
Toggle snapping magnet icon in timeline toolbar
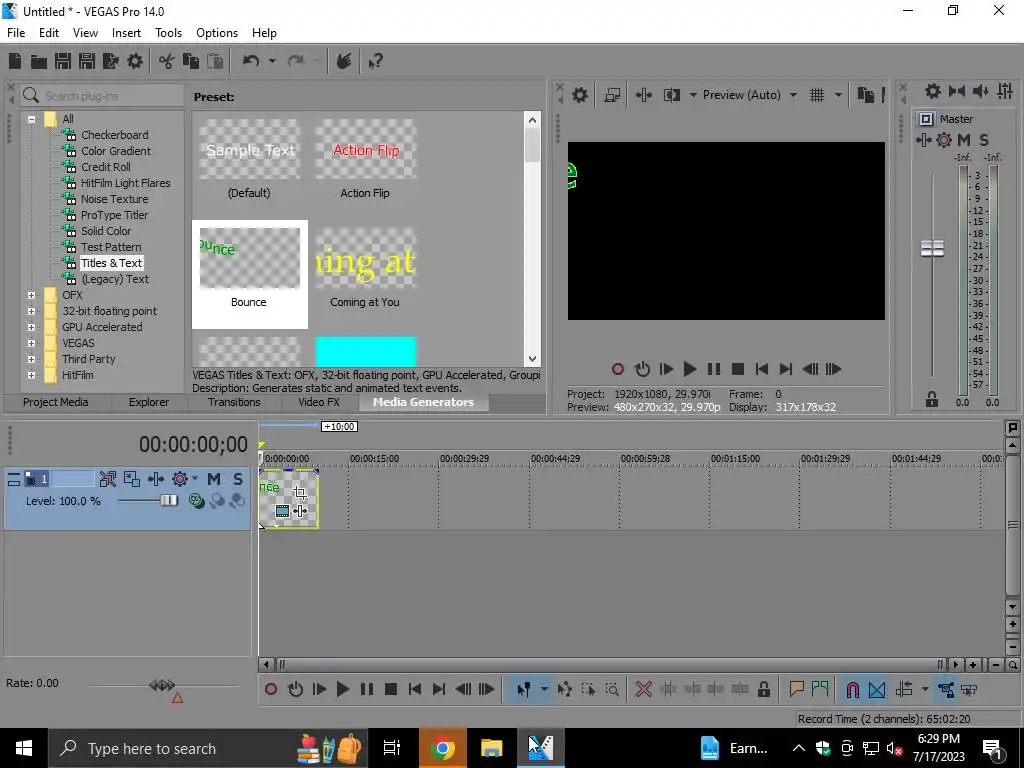coord(853,689)
